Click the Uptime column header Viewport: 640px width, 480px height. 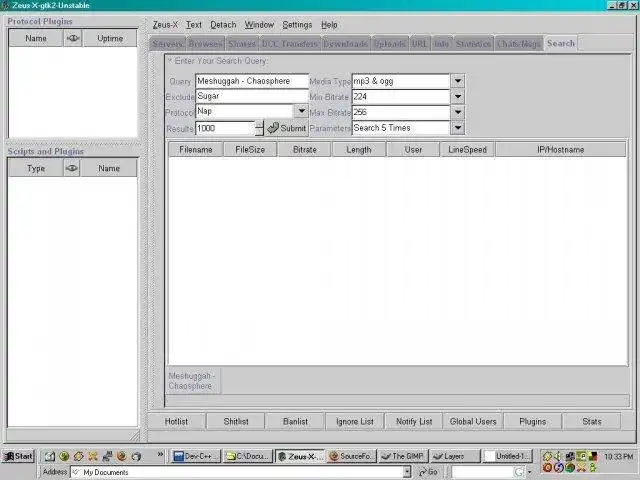[110, 38]
